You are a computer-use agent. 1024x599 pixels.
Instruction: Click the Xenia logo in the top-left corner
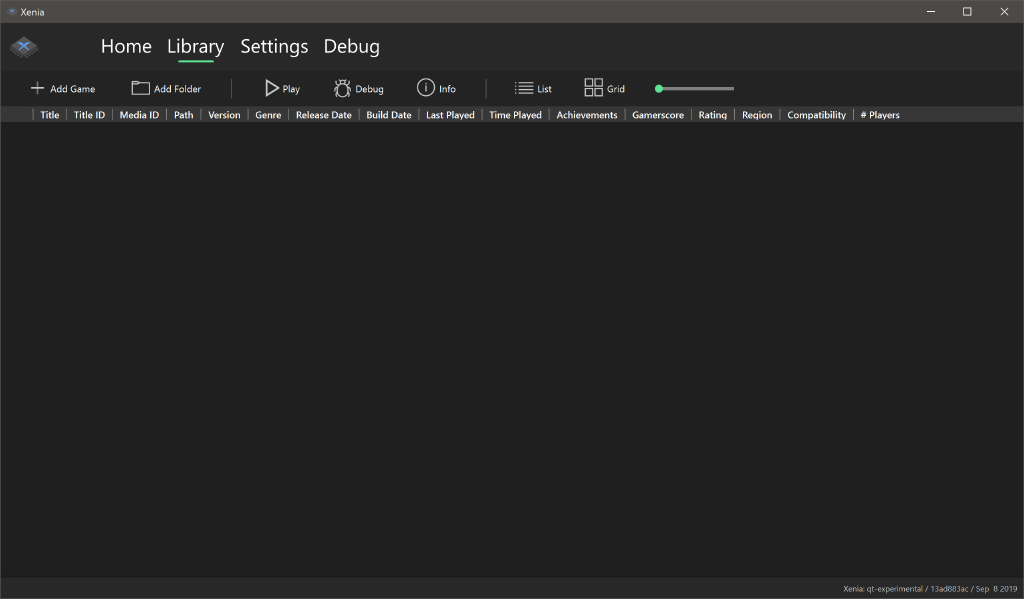coord(23,46)
